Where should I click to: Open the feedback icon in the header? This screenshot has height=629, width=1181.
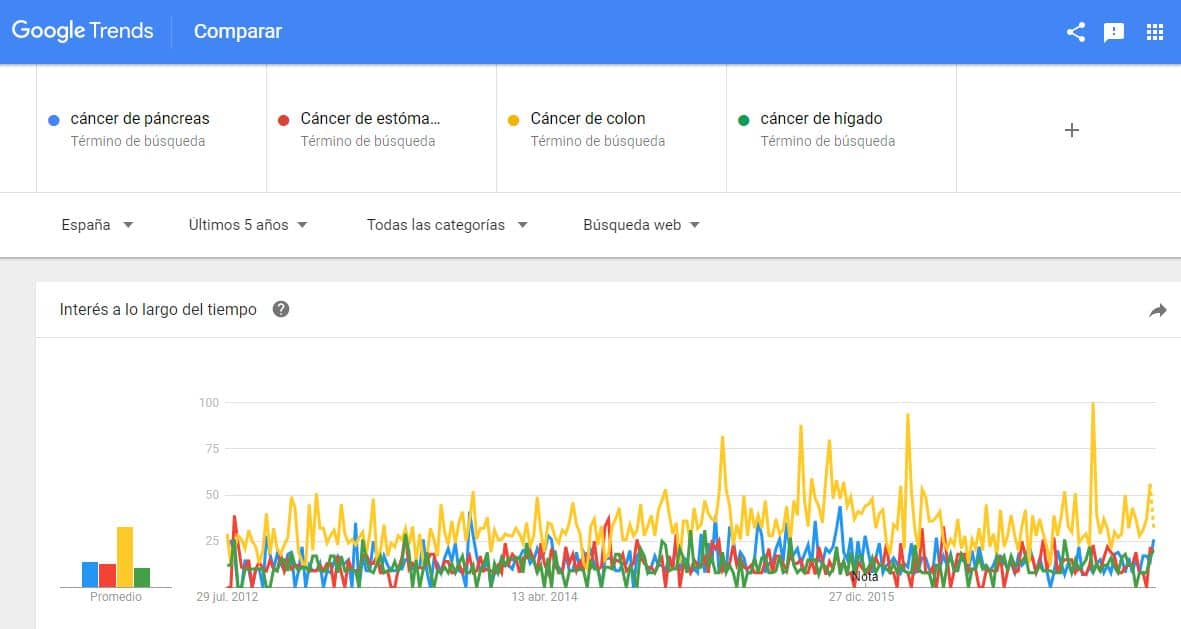point(1113,31)
